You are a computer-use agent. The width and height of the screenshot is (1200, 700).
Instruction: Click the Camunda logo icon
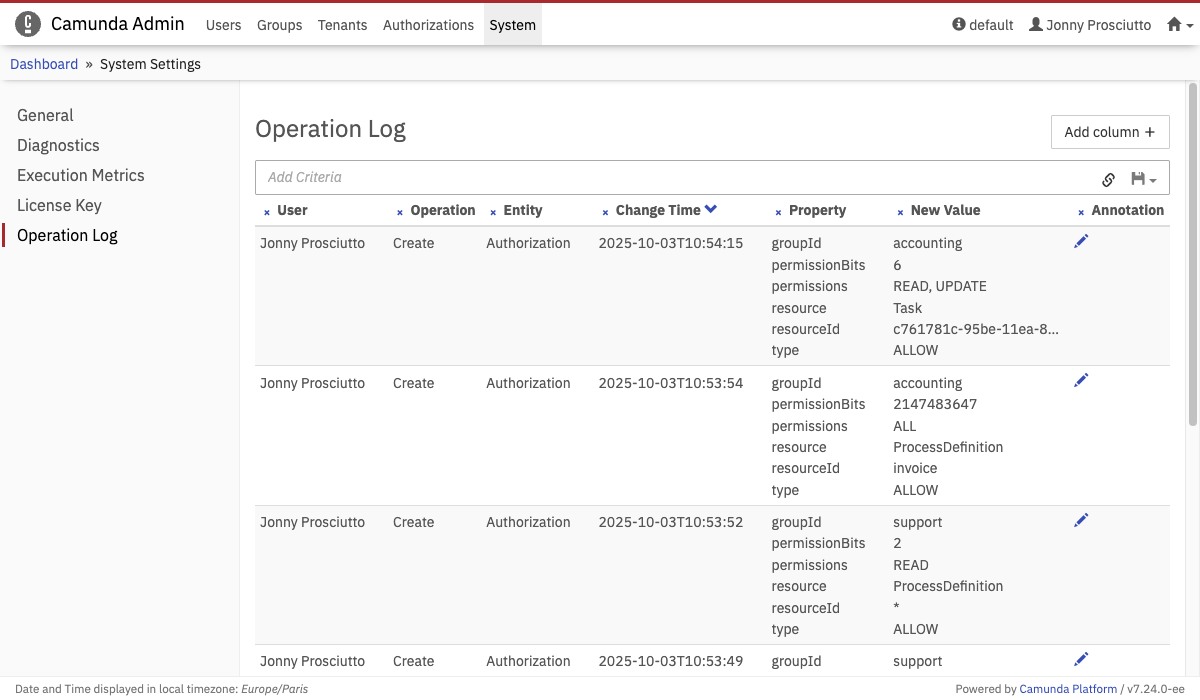click(x=28, y=24)
